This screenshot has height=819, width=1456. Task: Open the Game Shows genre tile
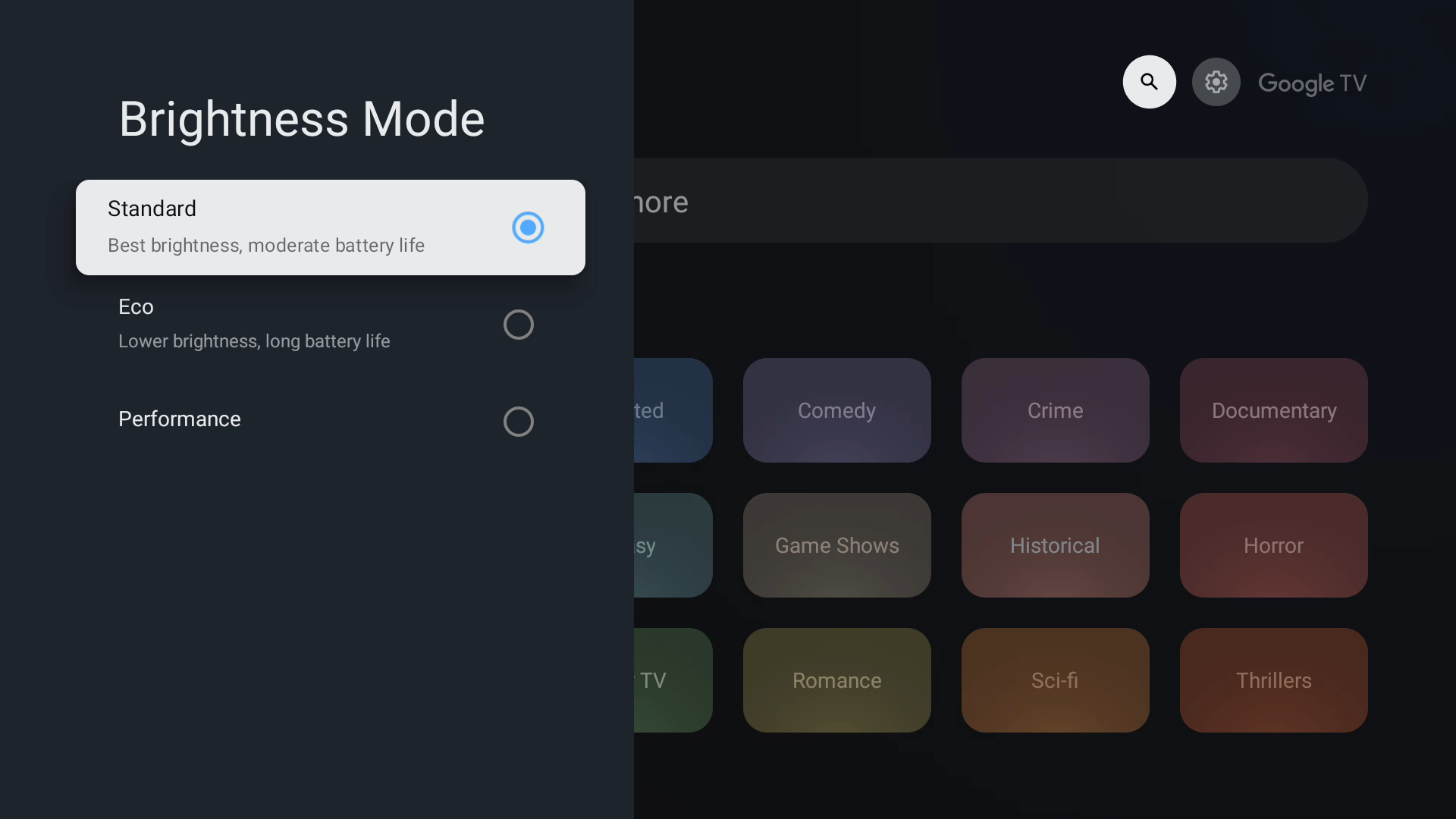click(x=836, y=545)
